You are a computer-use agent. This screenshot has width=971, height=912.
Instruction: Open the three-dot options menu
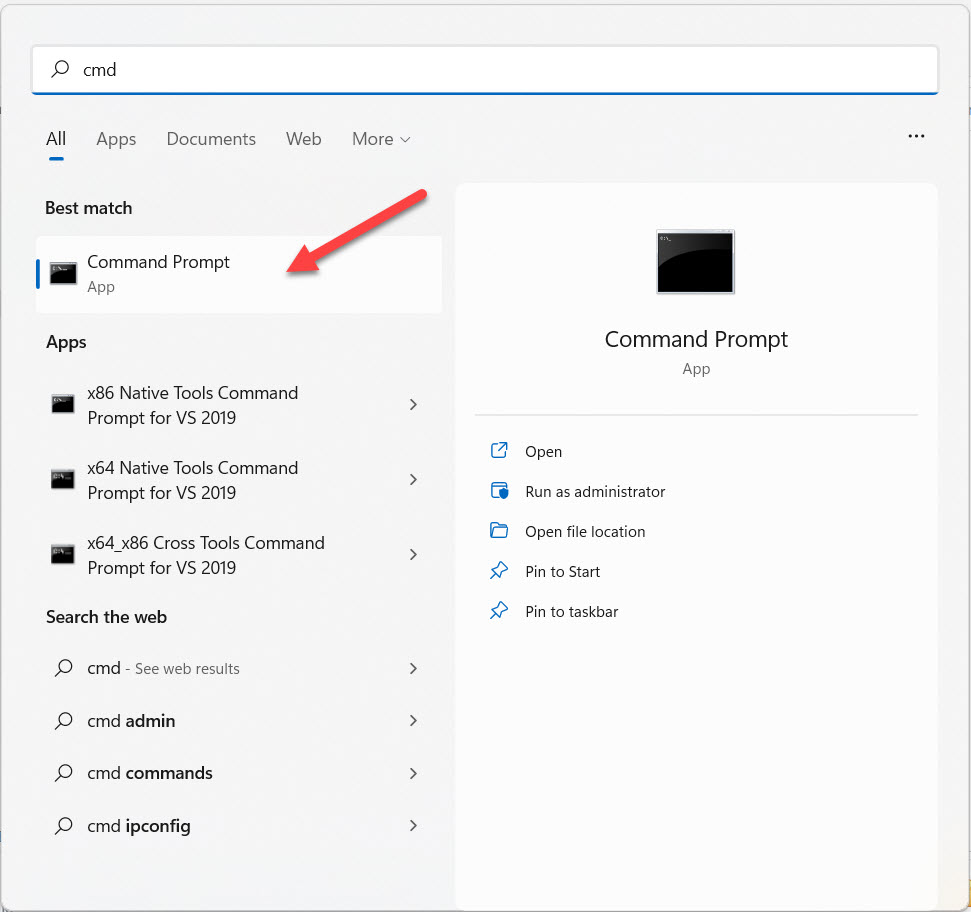pyautogui.click(x=916, y=136)
